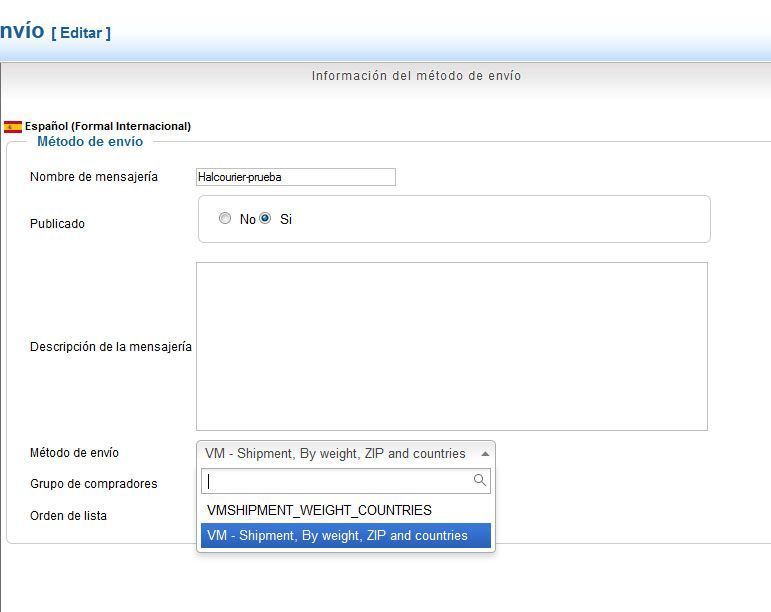
Task: Click the Español (Formal Internacional) label
Action: [x=108, y=126]
